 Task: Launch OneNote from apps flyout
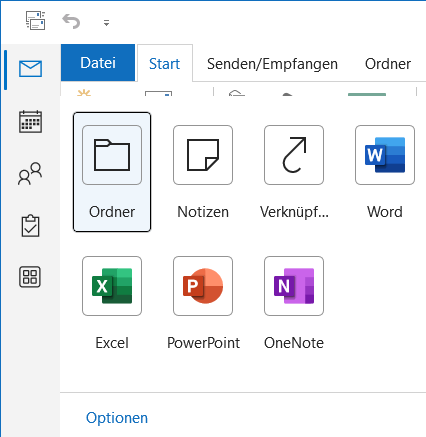coord(294,303)
